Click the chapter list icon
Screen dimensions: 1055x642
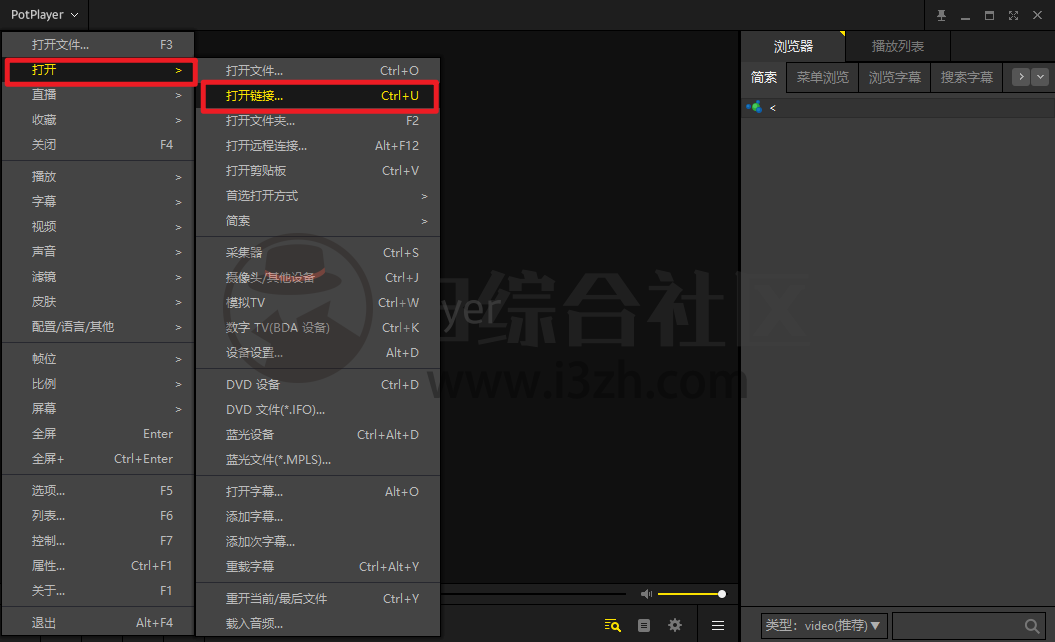point(644,625)
